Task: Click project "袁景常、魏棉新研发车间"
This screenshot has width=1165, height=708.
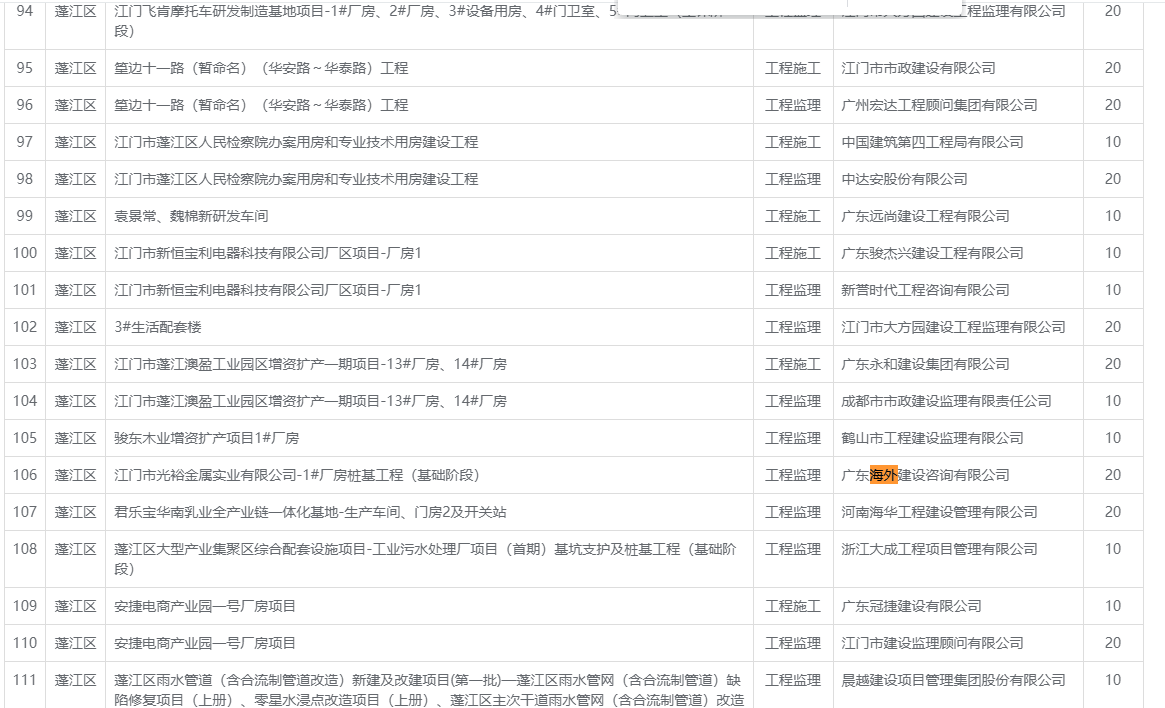Action: [x=191, y=216]
